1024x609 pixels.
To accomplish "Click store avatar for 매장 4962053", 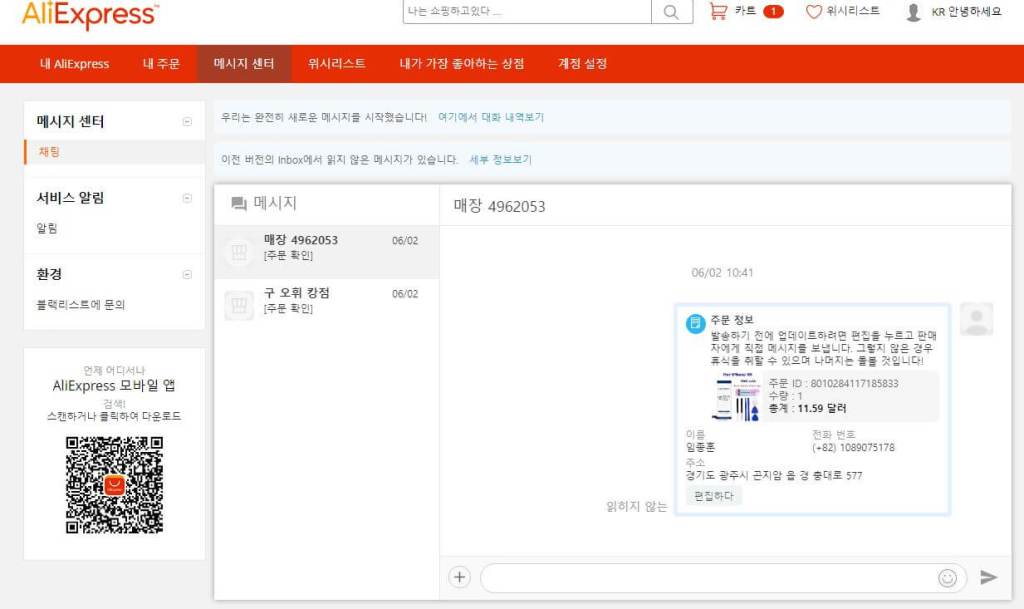I will click(x=239, y=252).
